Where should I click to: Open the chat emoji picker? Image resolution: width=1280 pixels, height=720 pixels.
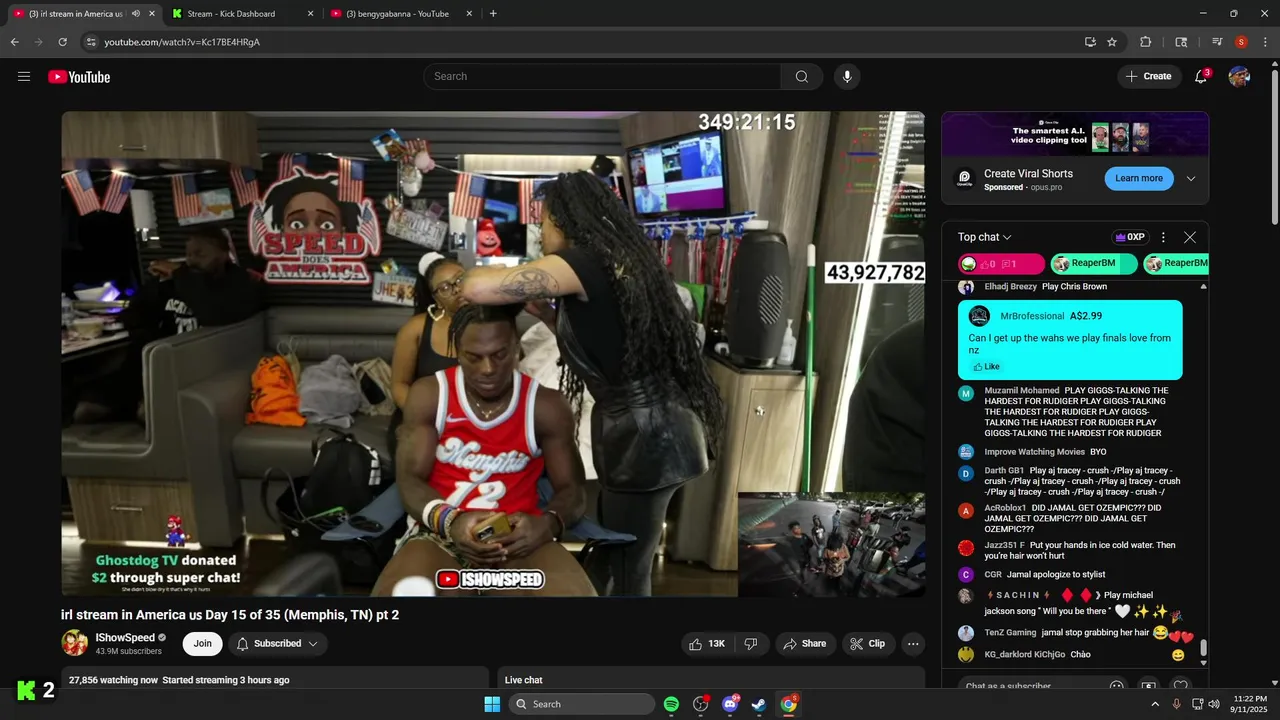[1116, 686]
